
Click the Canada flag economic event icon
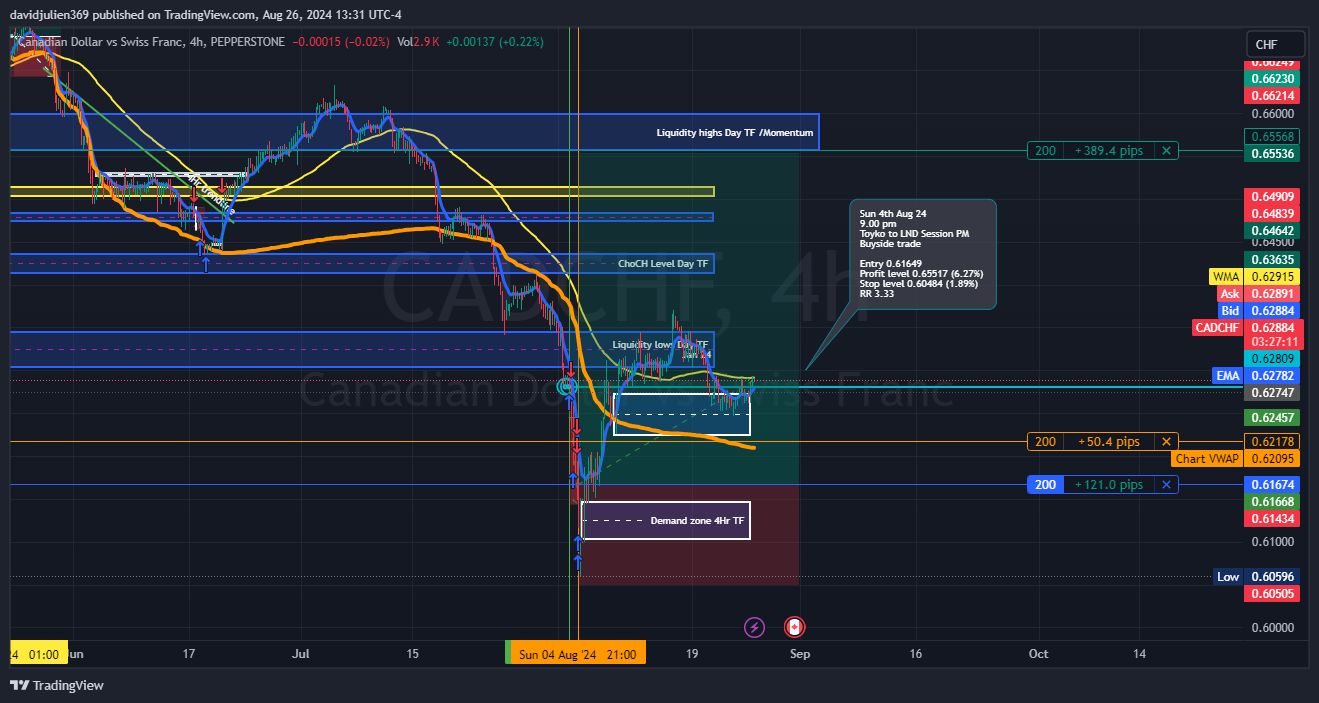(795, 627)
